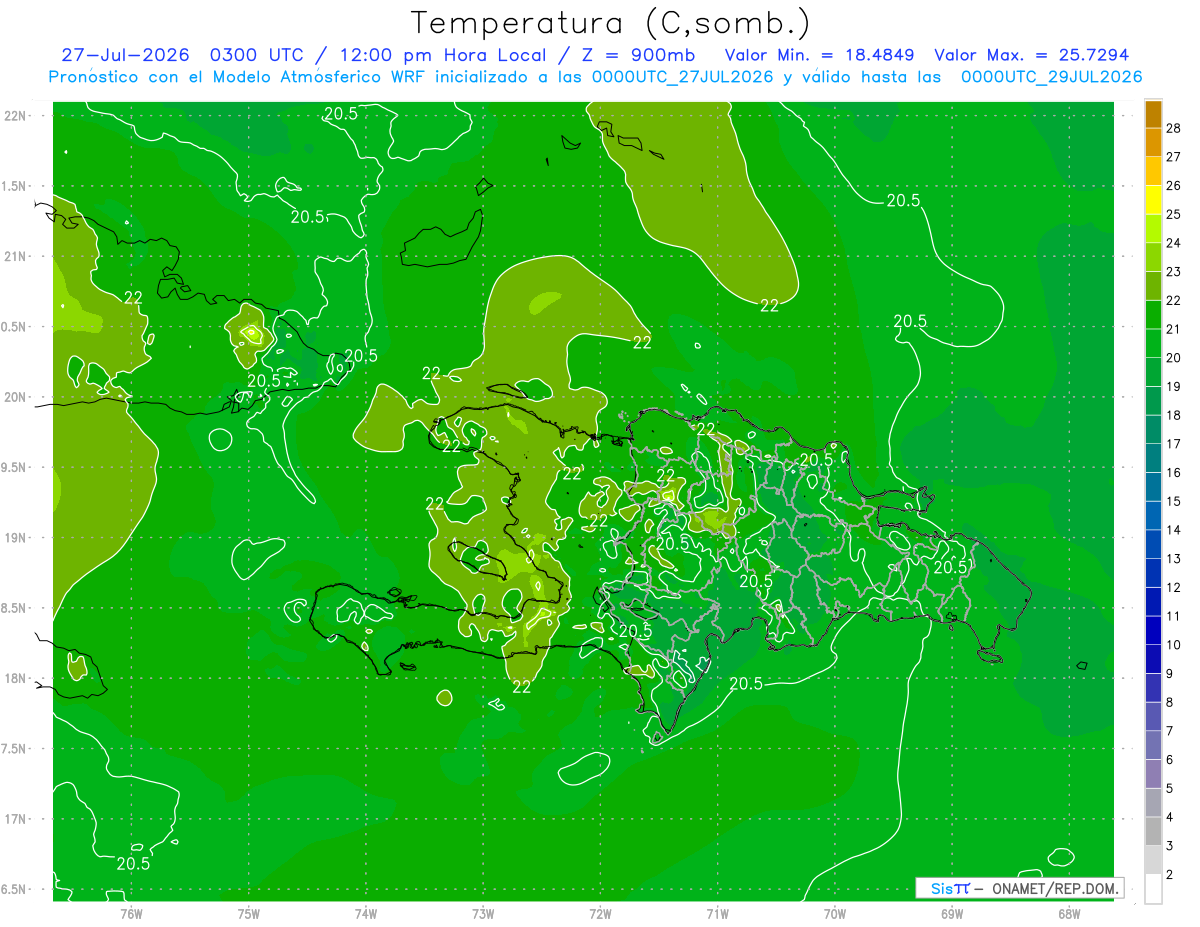
Task: Pick the purple swatch between 5 and 6
Action: [x=1153, y=774]
